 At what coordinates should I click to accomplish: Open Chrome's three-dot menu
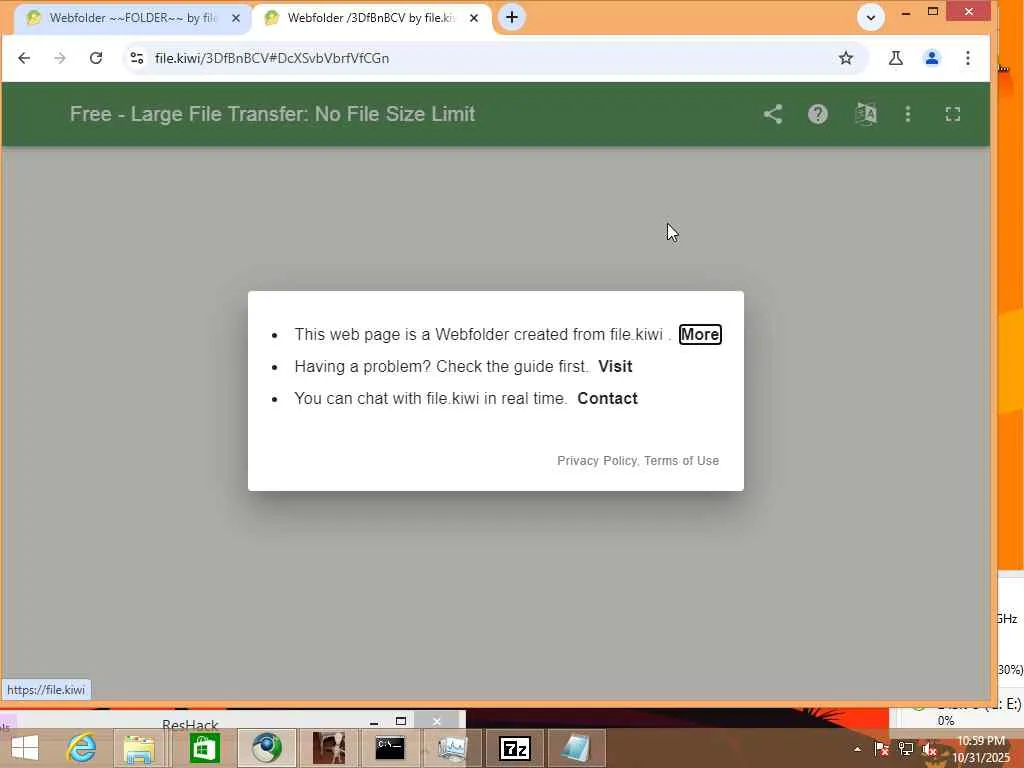click(968, 58)
